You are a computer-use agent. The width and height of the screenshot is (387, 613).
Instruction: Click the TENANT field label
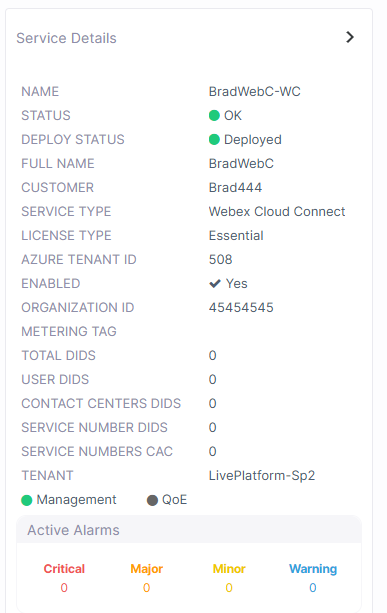47,475
